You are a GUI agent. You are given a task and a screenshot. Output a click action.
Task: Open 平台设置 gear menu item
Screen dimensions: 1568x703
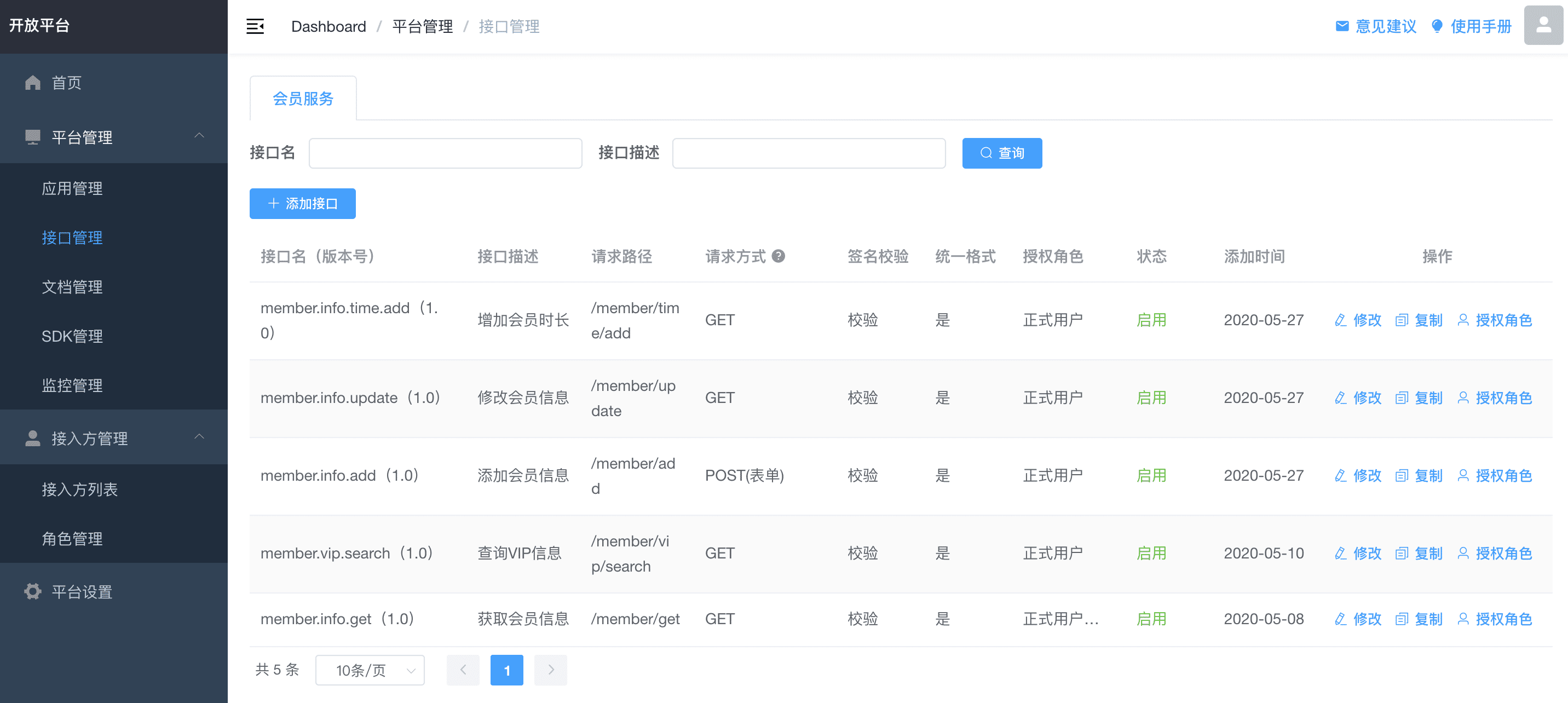click(x=82, y=592)
